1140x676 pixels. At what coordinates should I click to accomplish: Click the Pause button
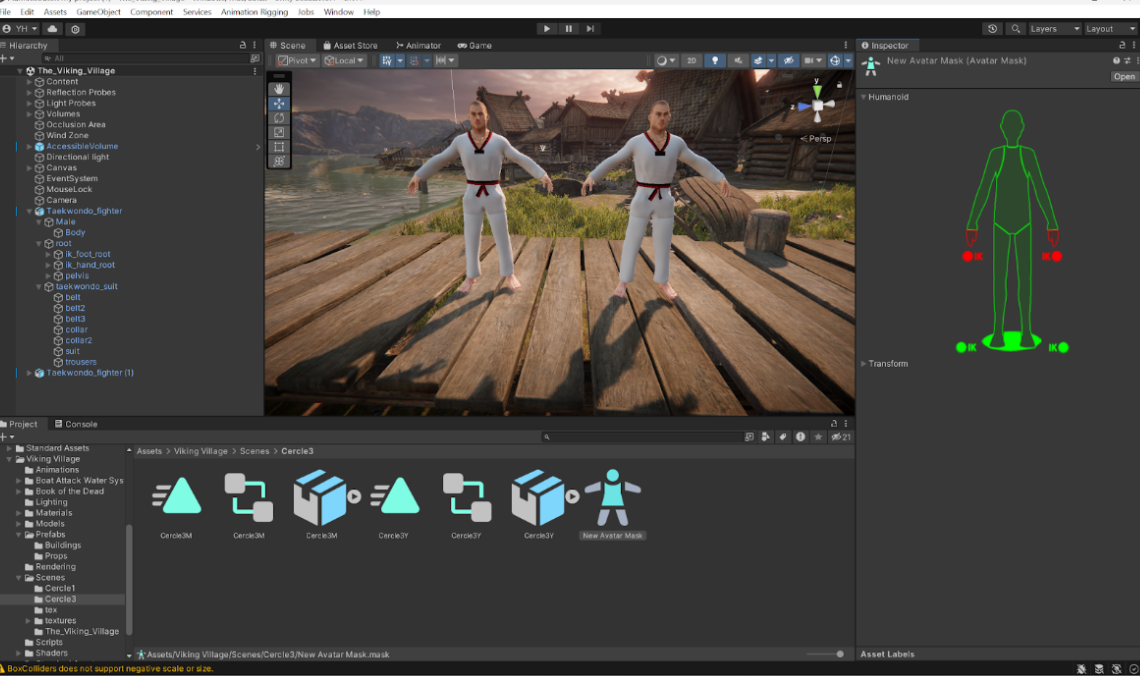(569, 29)
